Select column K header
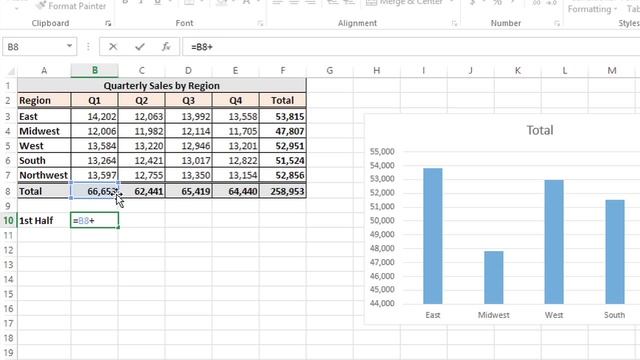This screenshot has height=360, width=640. click(518, 71)
